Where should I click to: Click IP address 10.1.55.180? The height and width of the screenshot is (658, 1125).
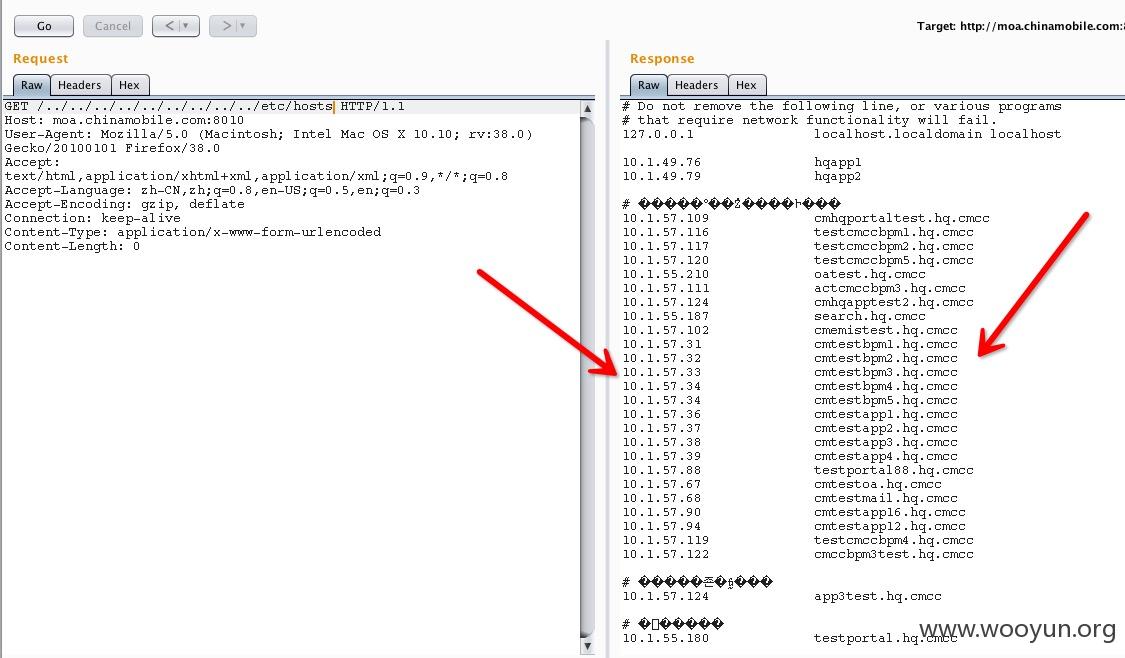click(x=666, y=638)
